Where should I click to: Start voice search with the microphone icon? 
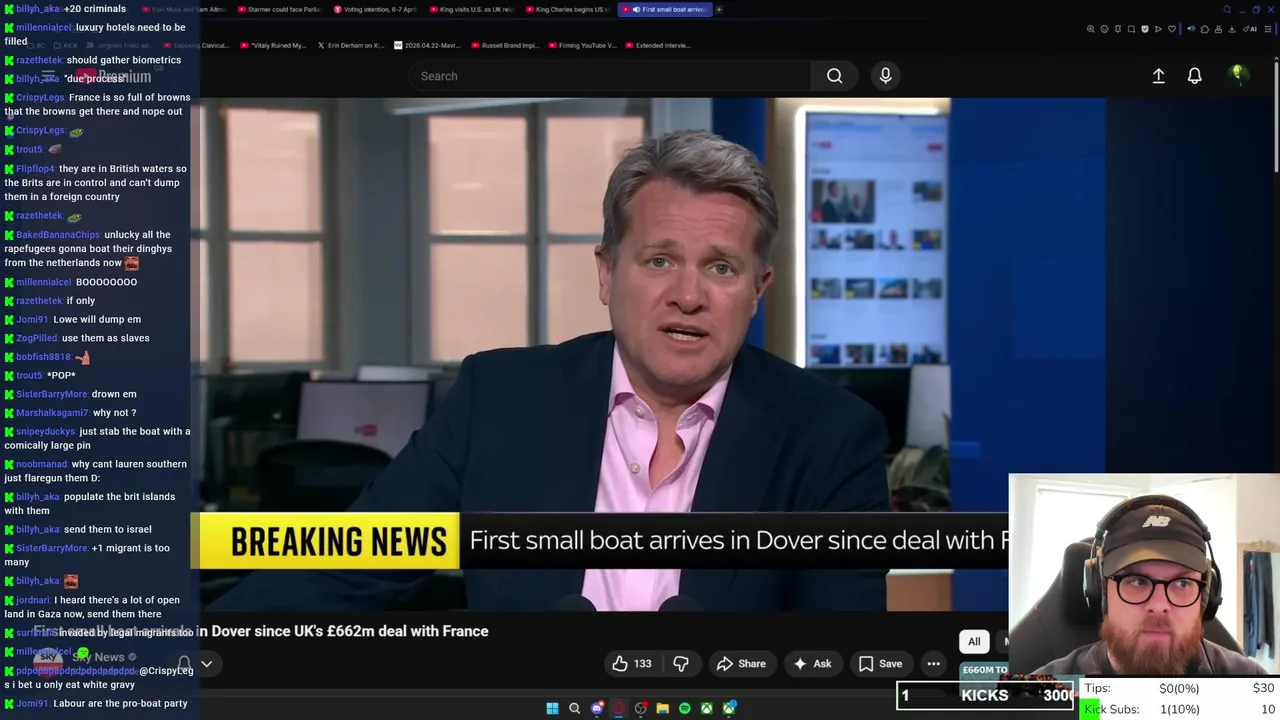(885, 76)
